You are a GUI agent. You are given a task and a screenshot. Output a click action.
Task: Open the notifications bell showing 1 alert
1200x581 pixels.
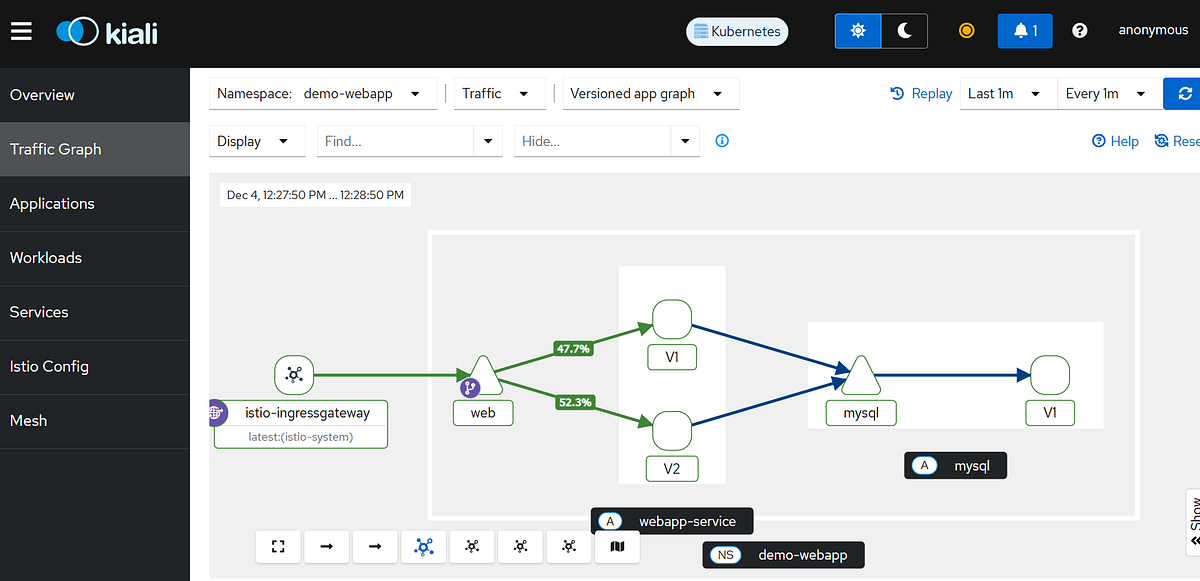point(1024,31)
